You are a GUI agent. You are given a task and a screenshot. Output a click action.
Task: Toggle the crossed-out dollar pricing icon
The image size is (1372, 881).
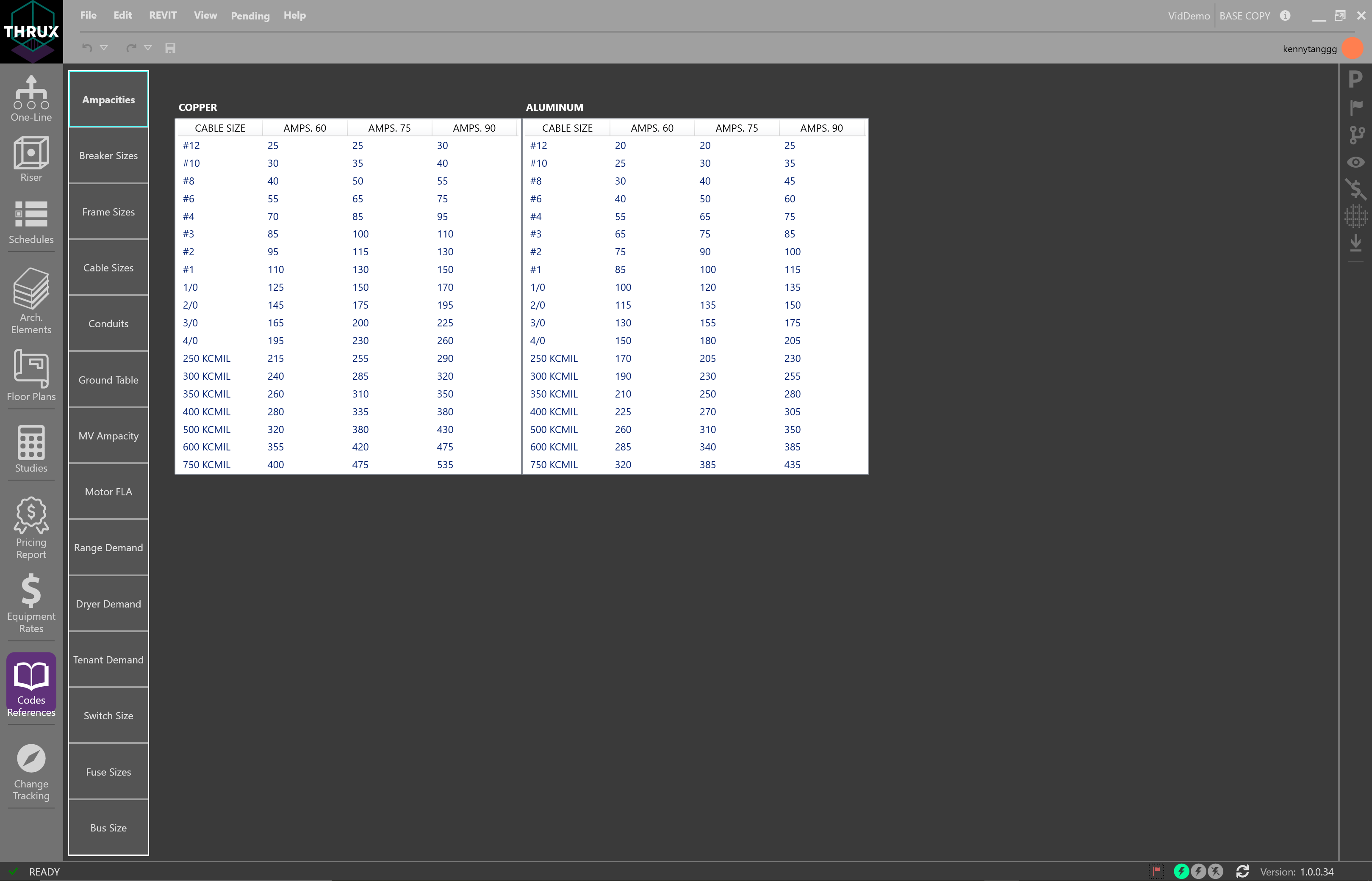(x=1356, y=189)
